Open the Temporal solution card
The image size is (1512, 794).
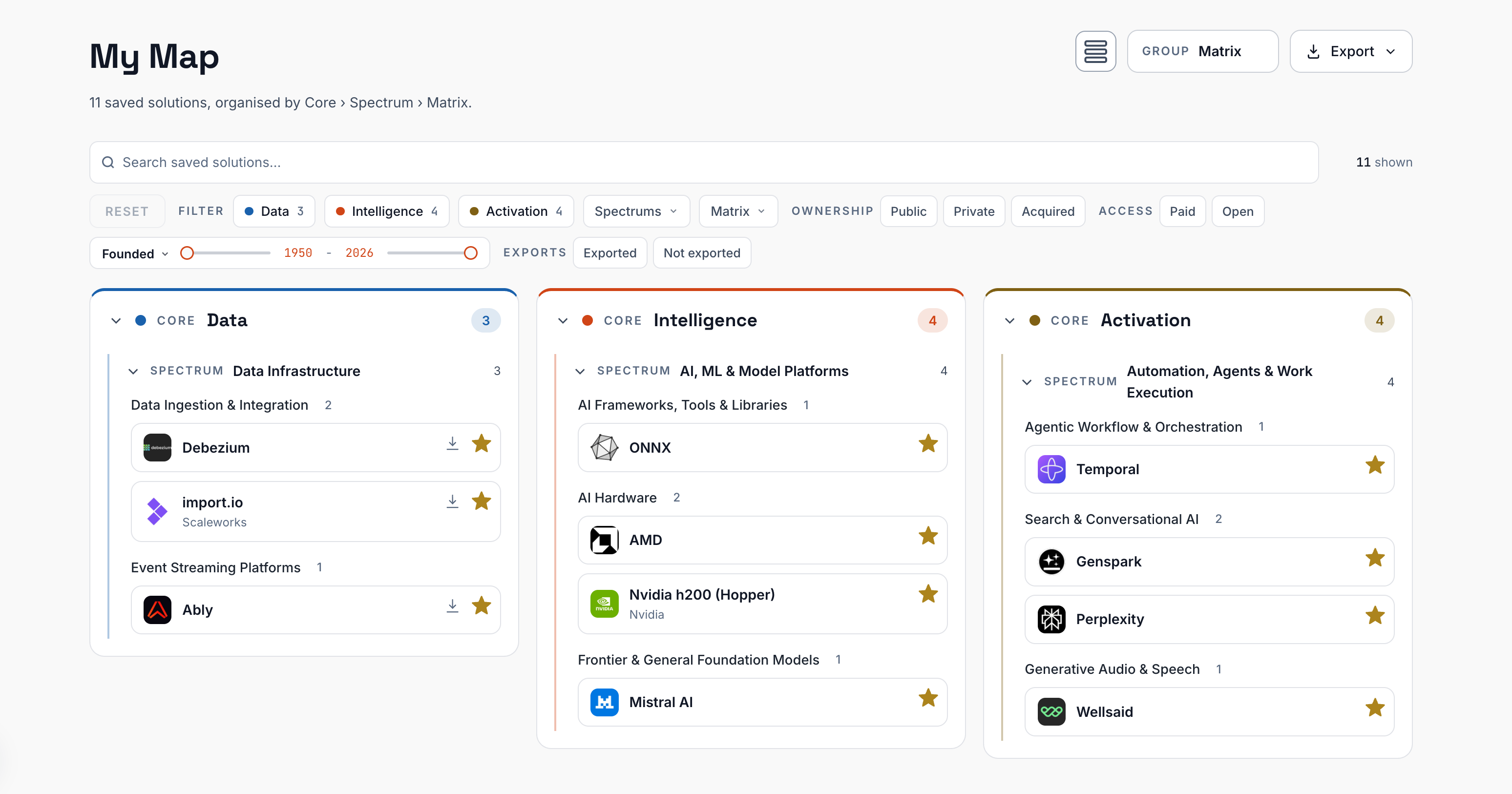click(x=1209, y=469)
